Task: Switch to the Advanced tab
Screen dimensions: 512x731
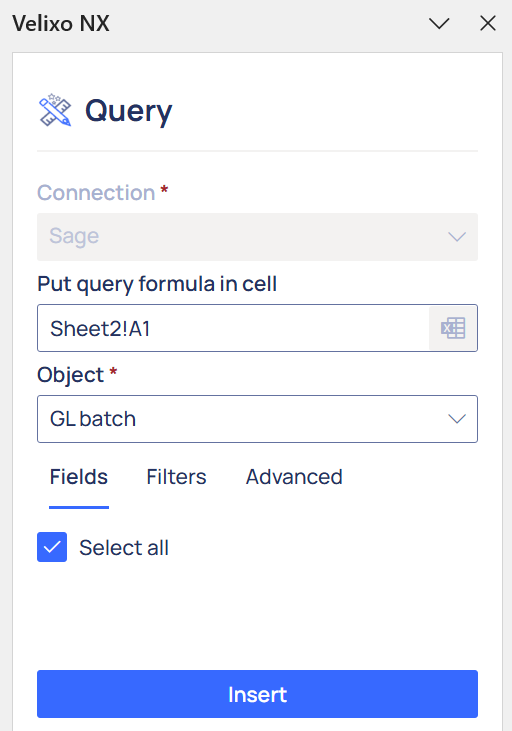Action: click(294, 477)
